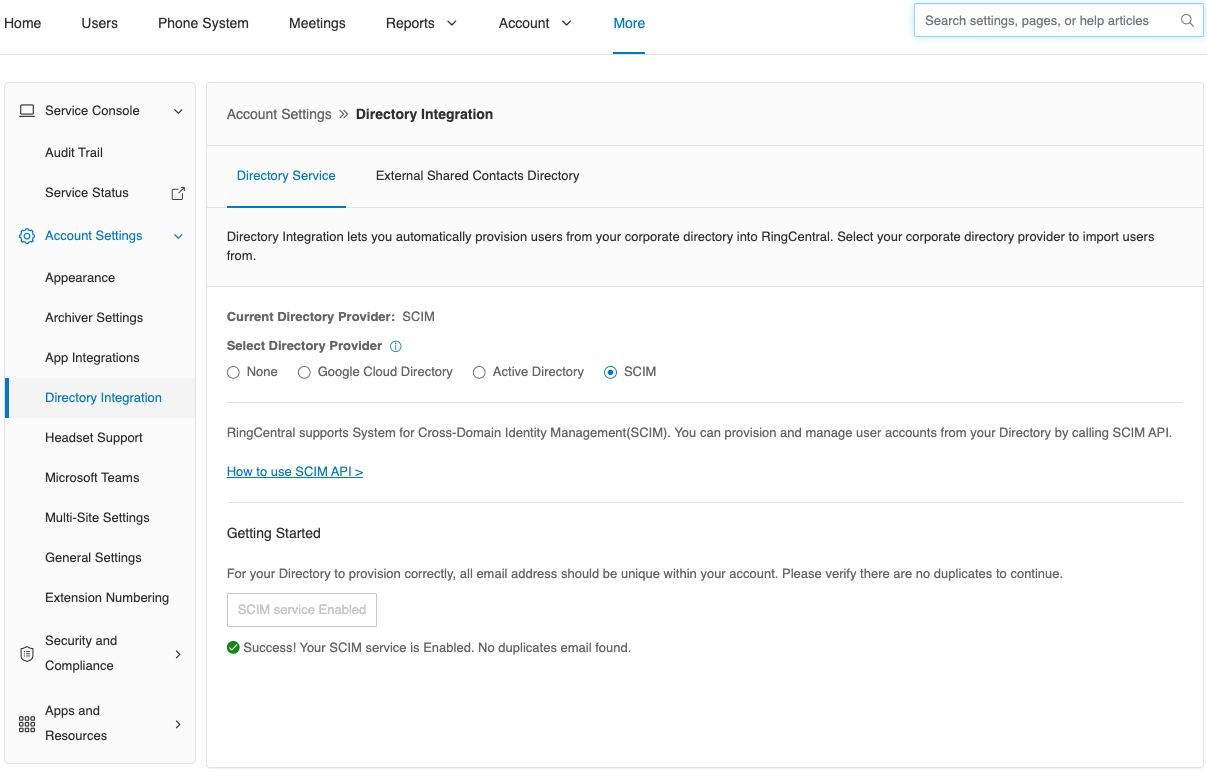
Task: Click the Getting Started heading
Action: pyautogui.click(x=274, y=534)
